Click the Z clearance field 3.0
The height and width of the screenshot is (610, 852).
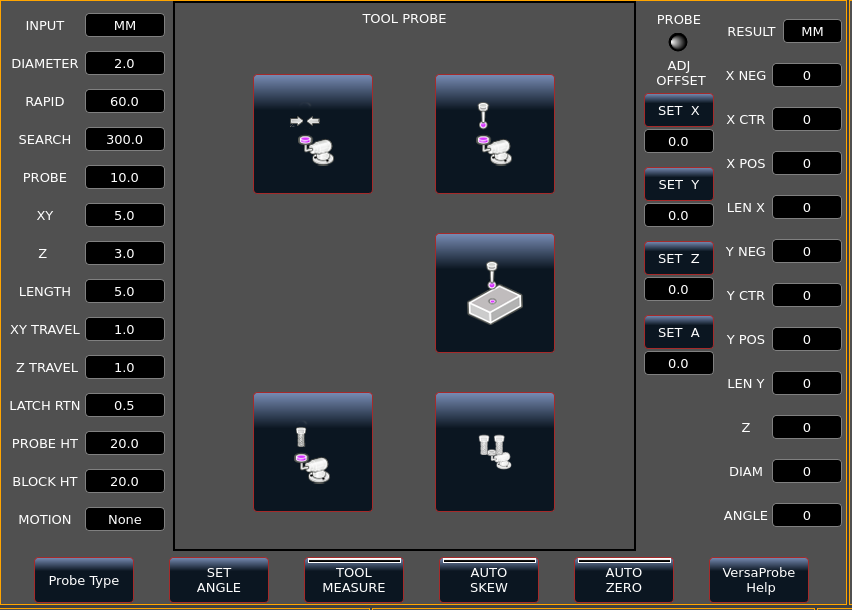(125, 253)
